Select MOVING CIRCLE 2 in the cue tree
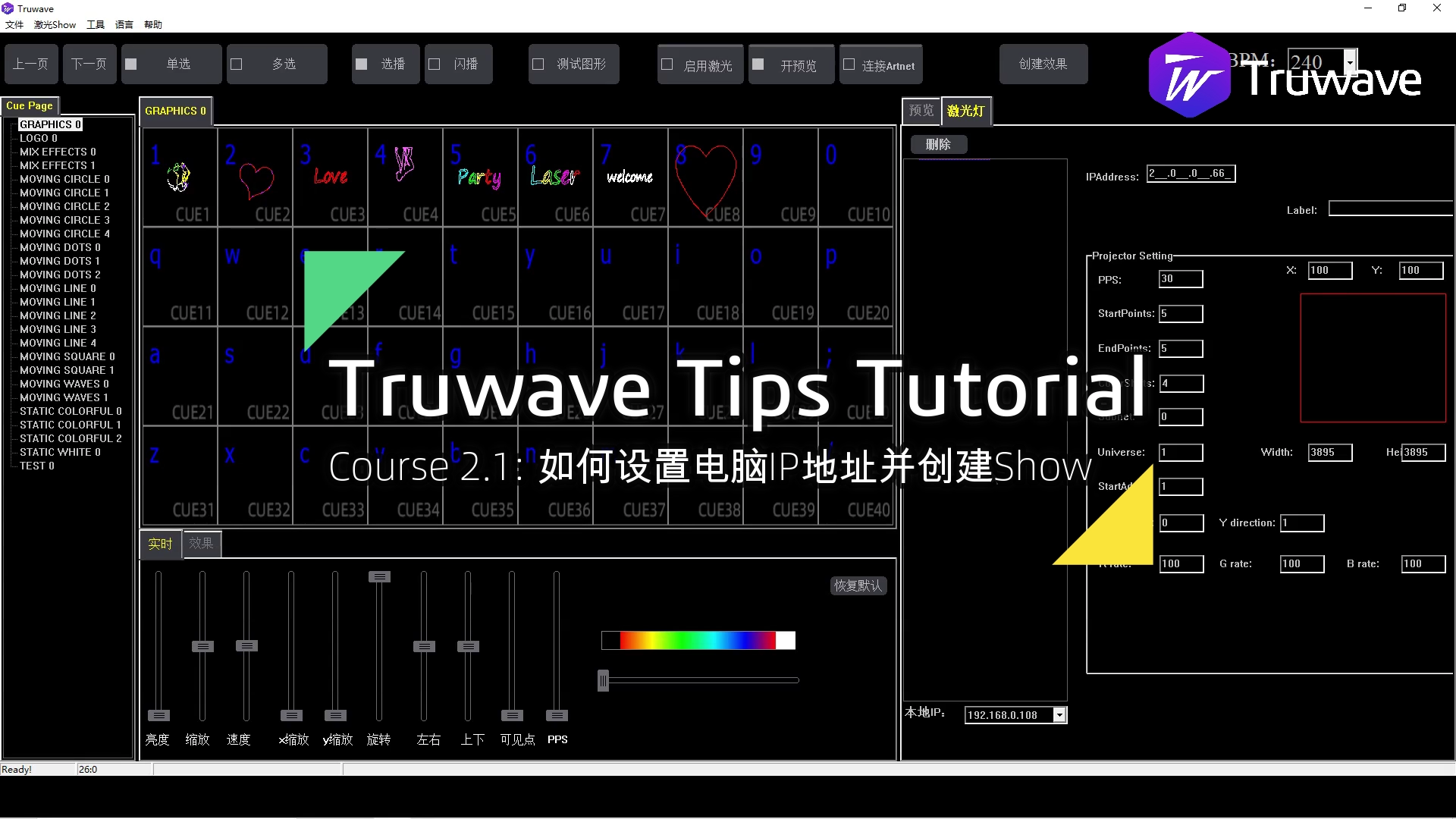Viewport: 1456px width, 819px height. click(64, 206)
